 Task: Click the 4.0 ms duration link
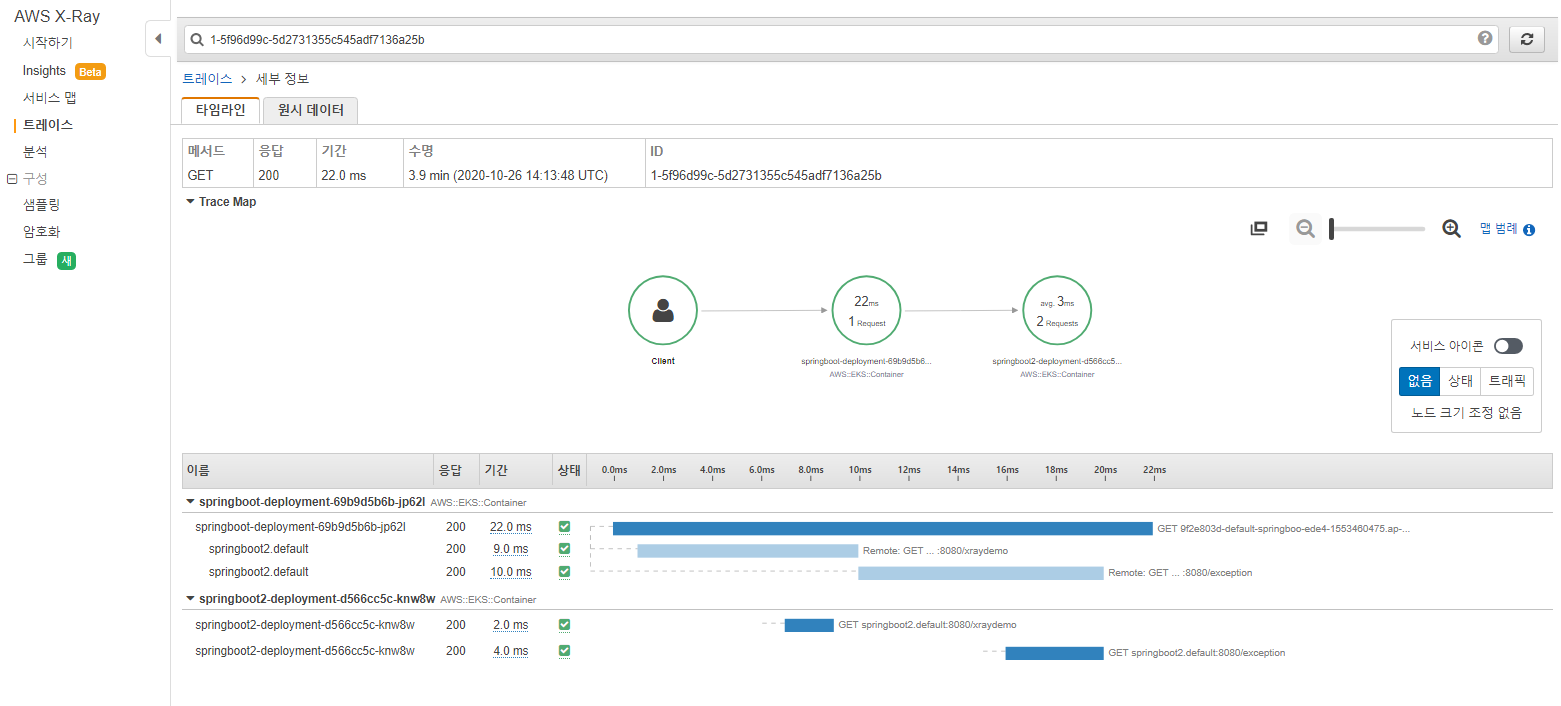click(510, 651)
